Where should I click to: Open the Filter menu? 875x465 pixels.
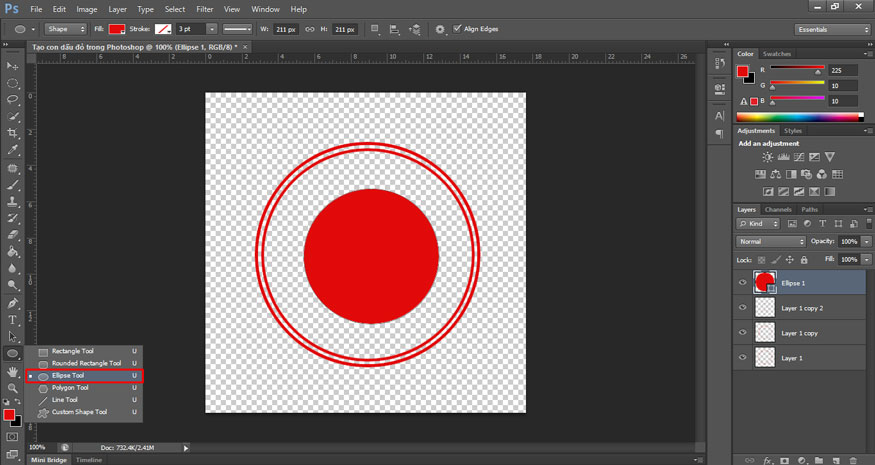click(x=205, y=9)
